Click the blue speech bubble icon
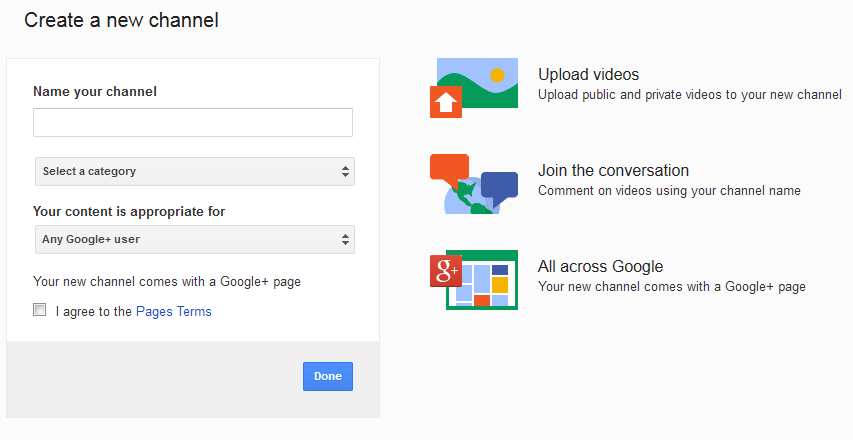Viewport: 853px width, 440px height. click(x=498, y=187)
